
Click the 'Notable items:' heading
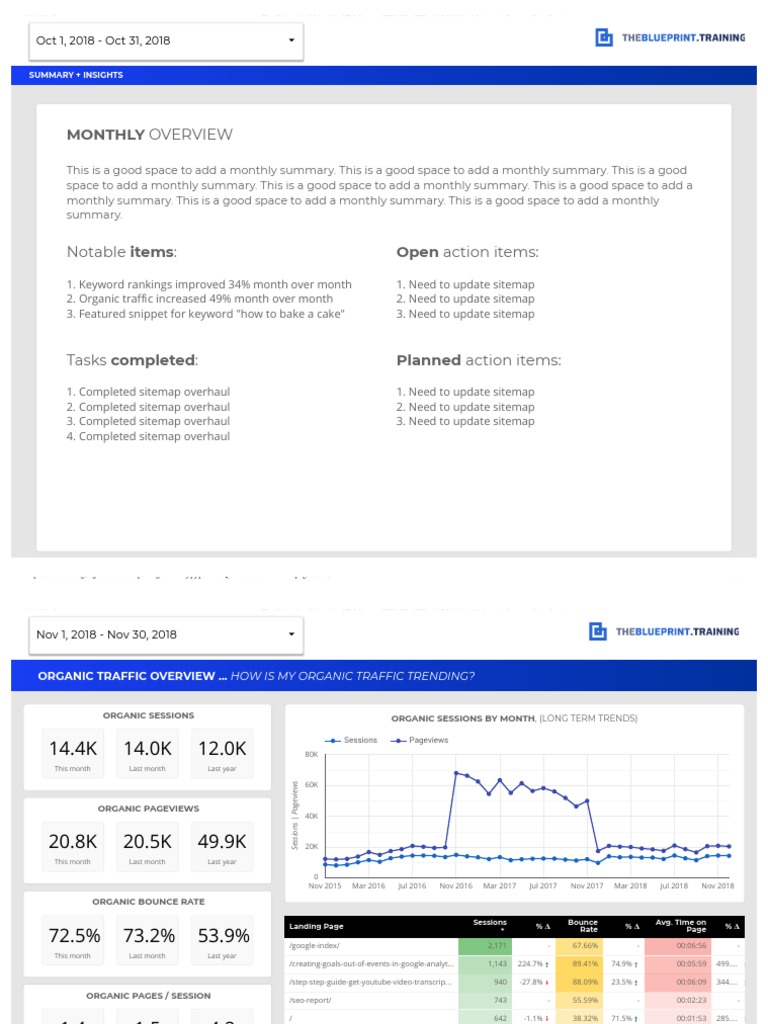click(121, 252)
